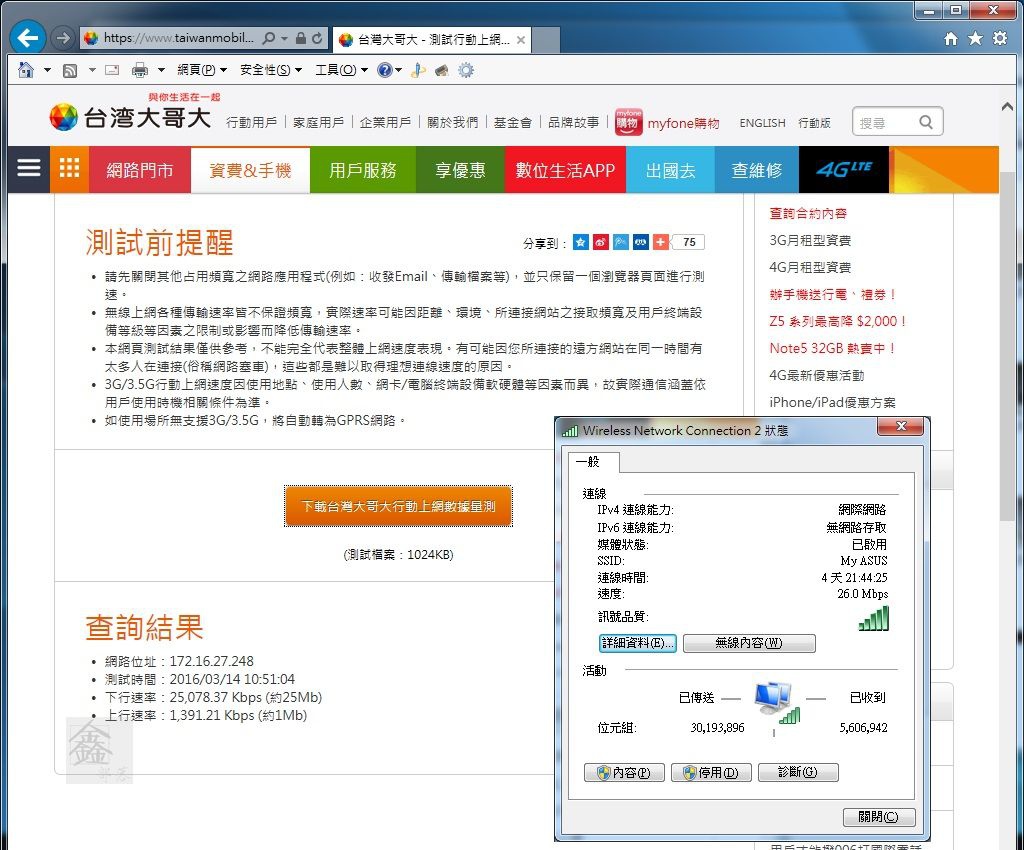Open the 4G LTE navigation tab
This screenshot has width=1024, height=850.
(844, 170)
